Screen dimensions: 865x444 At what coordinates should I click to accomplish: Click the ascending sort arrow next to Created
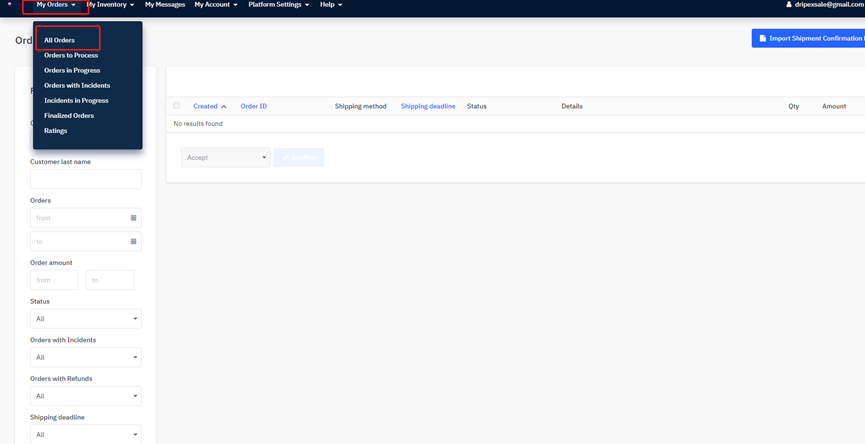point(224,106)
